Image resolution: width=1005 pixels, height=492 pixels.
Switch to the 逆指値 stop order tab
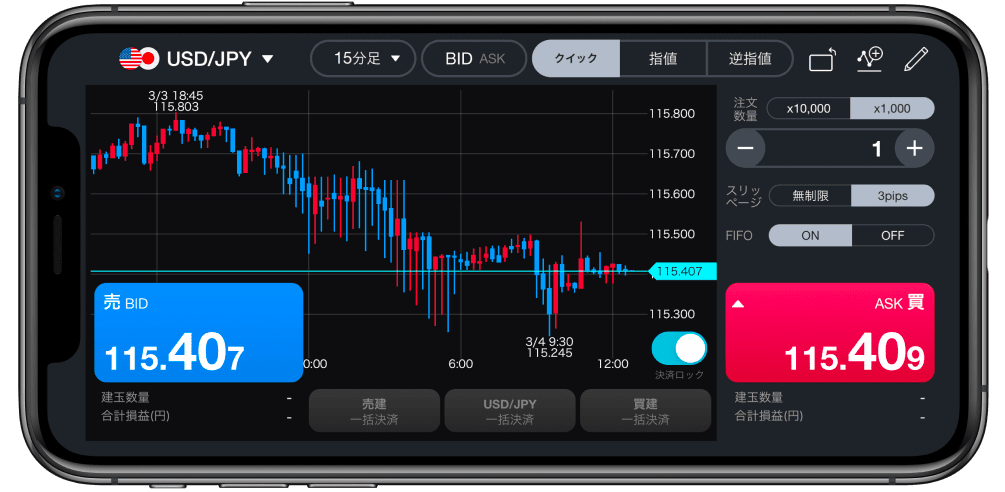coord(749,59)
